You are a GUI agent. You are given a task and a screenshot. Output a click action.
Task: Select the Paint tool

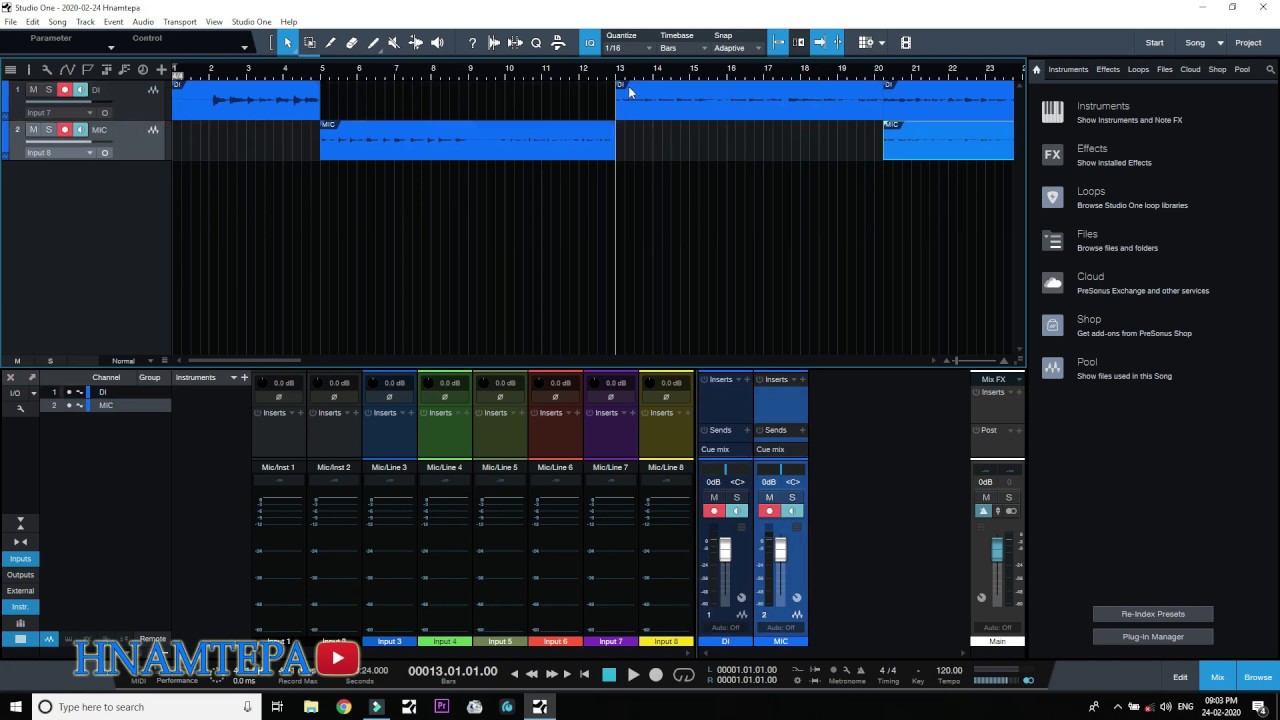pyautogui.click(x=373, y=43)
